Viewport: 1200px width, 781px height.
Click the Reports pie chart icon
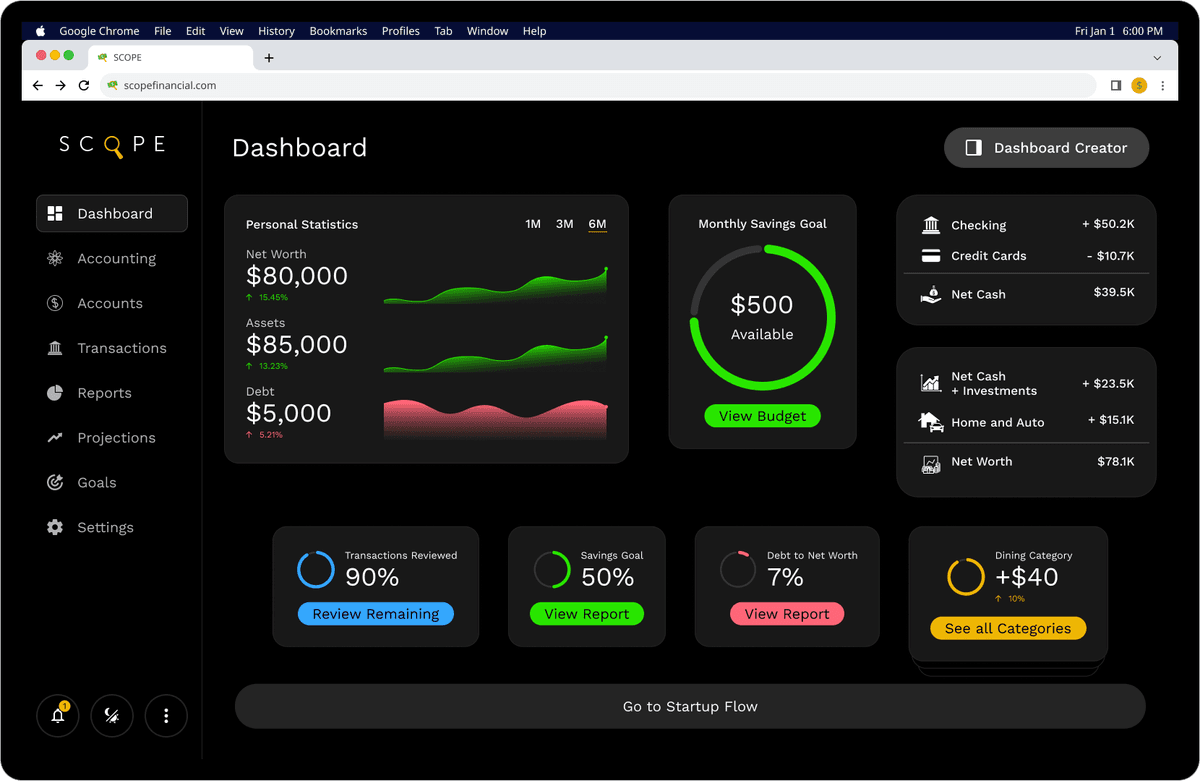point(55,393)
